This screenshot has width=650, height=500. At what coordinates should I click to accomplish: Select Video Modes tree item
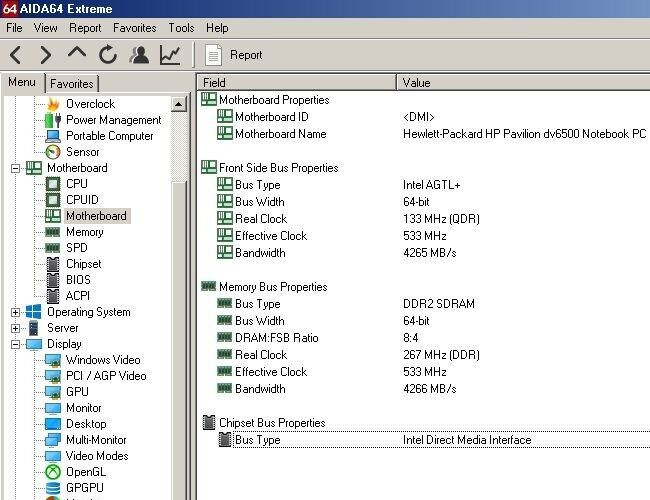pyautogui.click(x=97, y=456)
